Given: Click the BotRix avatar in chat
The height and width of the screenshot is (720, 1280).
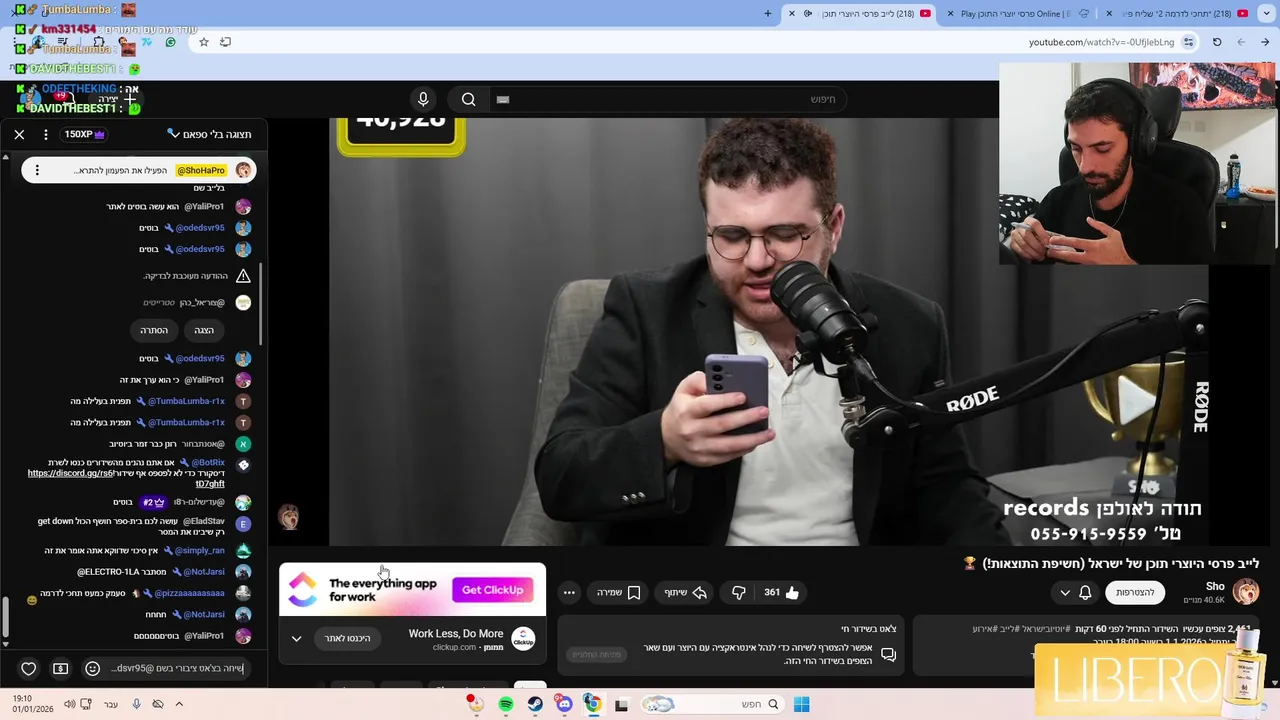Looking at the screenshot, I should click(243, 465).
